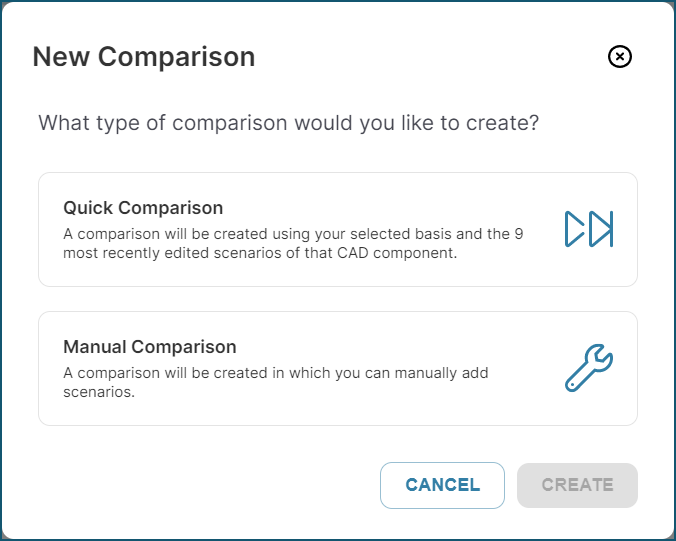The width and height of the screenshot is (676, 541).
Task: Click the comparison type question text
Action: (288, 123)
